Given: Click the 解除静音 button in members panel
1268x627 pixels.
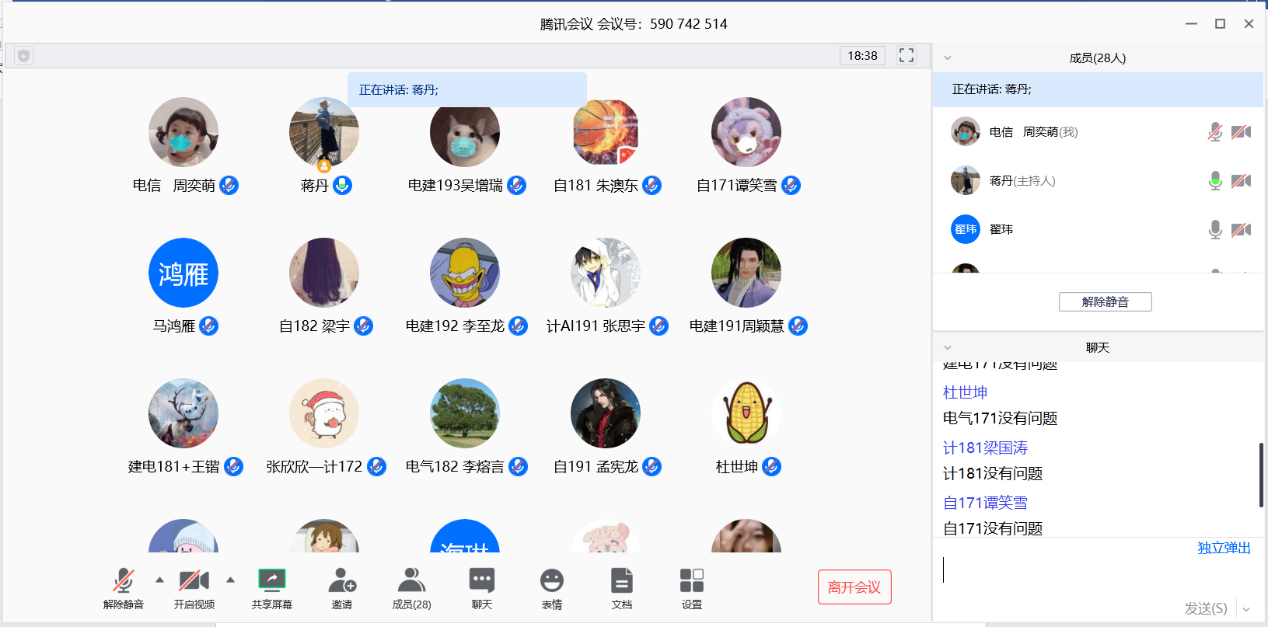Looking at the screenshot, I should click(1105, 301).
